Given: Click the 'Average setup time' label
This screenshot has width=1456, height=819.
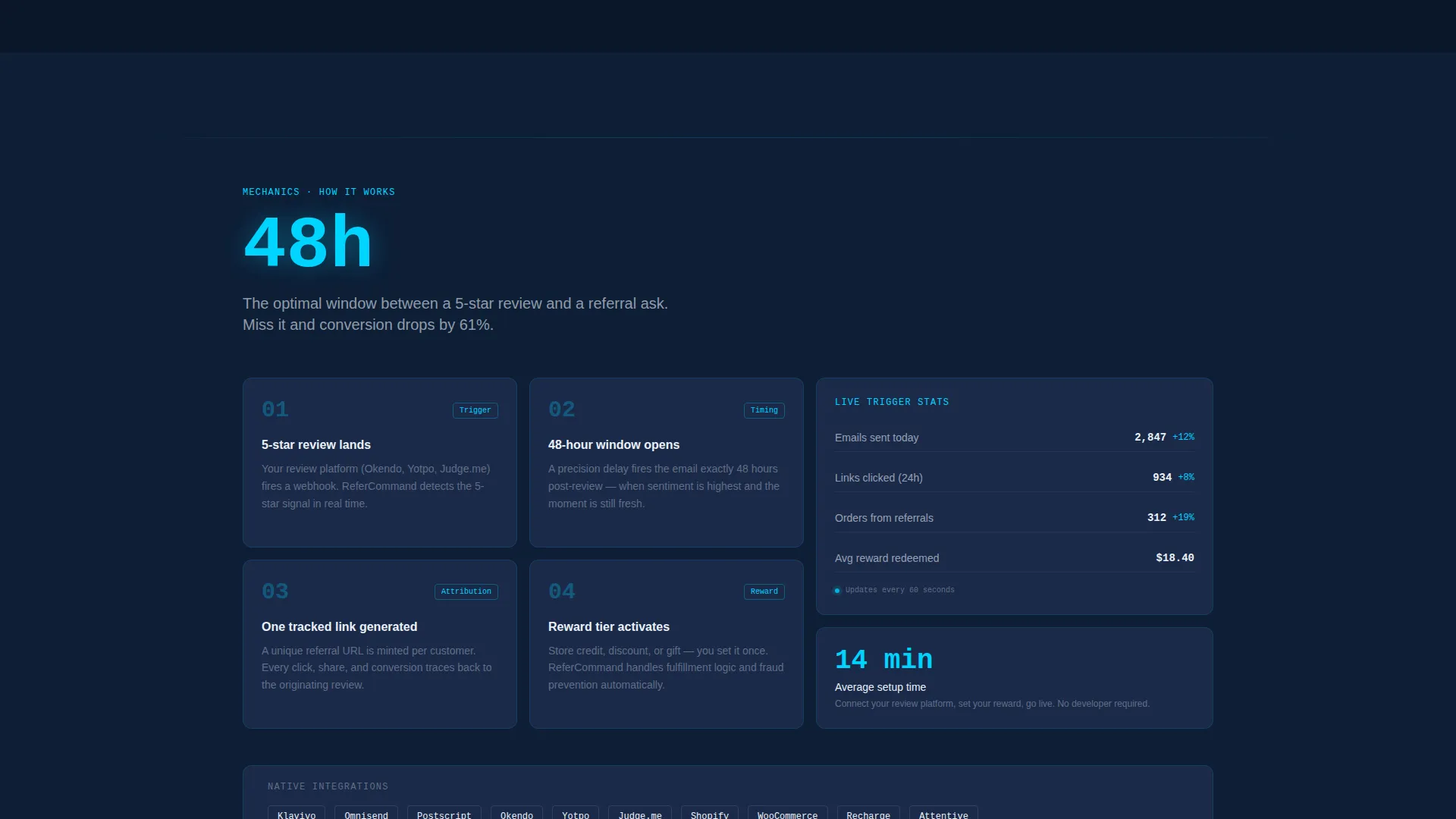Looking at the screenshot, I should click(x=880, y=687).
